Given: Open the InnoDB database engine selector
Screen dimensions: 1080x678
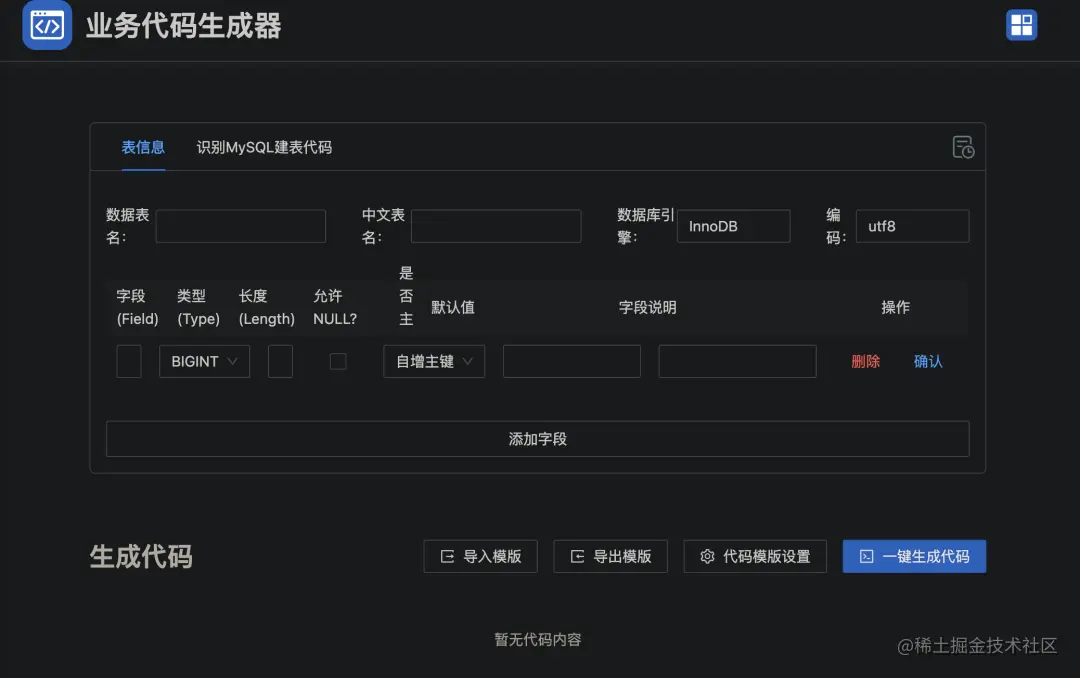Looking at the screenshot, I should coord(733,226).
